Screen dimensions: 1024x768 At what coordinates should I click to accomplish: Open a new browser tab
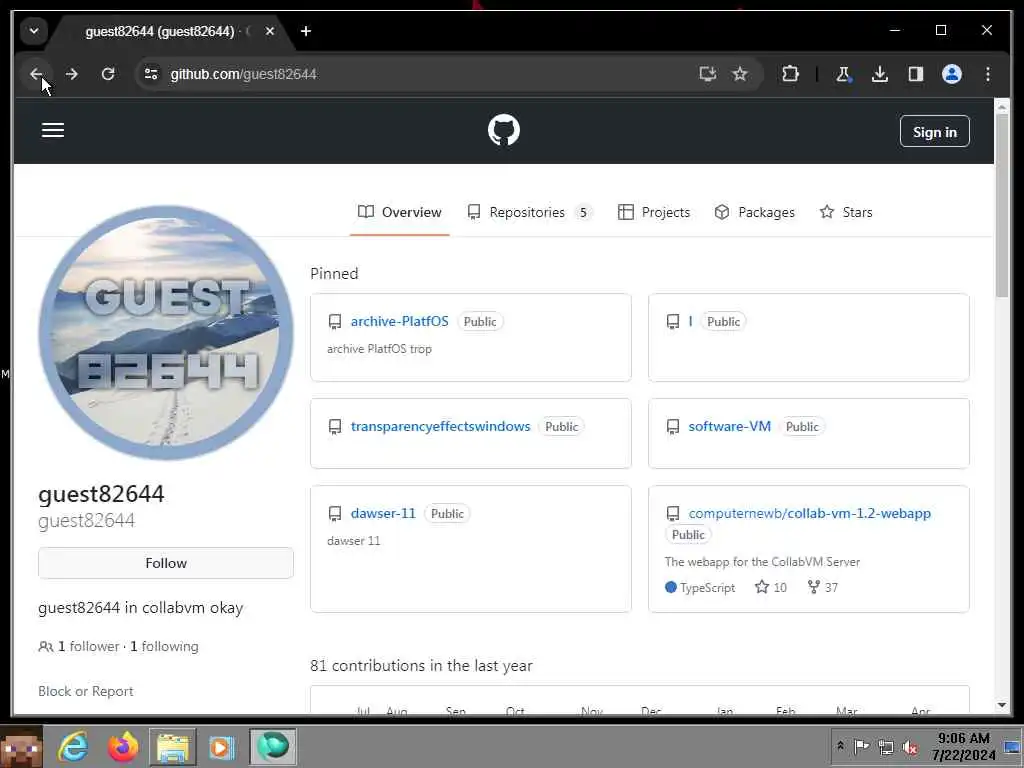[306, 31]
